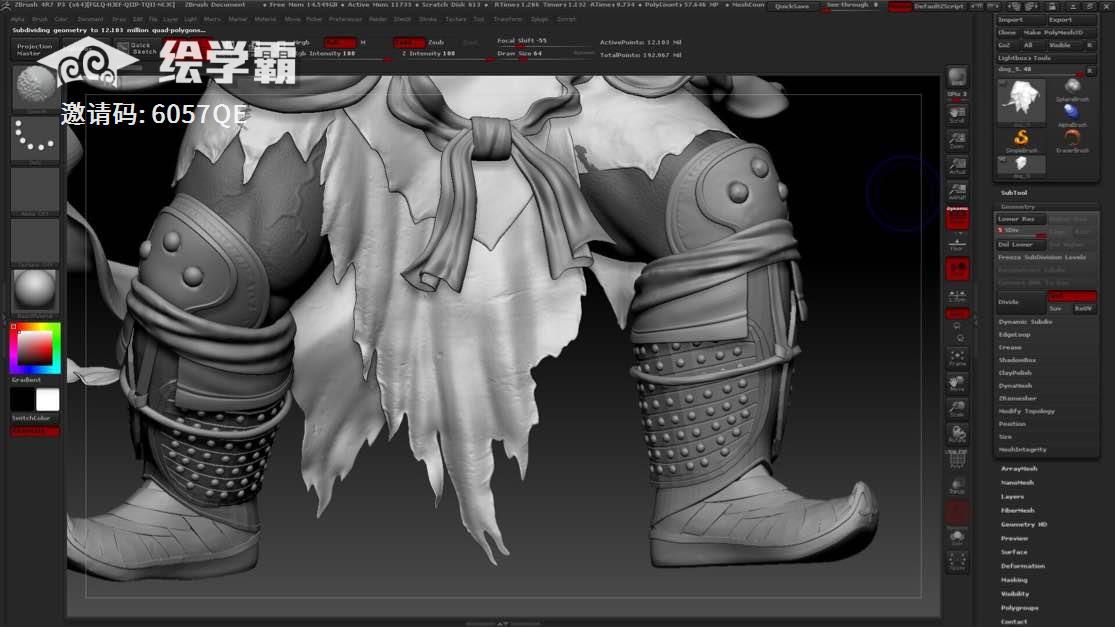Image resolution: width=1115 pixels, height=627 pixels.
Task: Select the SphereBrush tool icon
Action: coord(1072,89)
